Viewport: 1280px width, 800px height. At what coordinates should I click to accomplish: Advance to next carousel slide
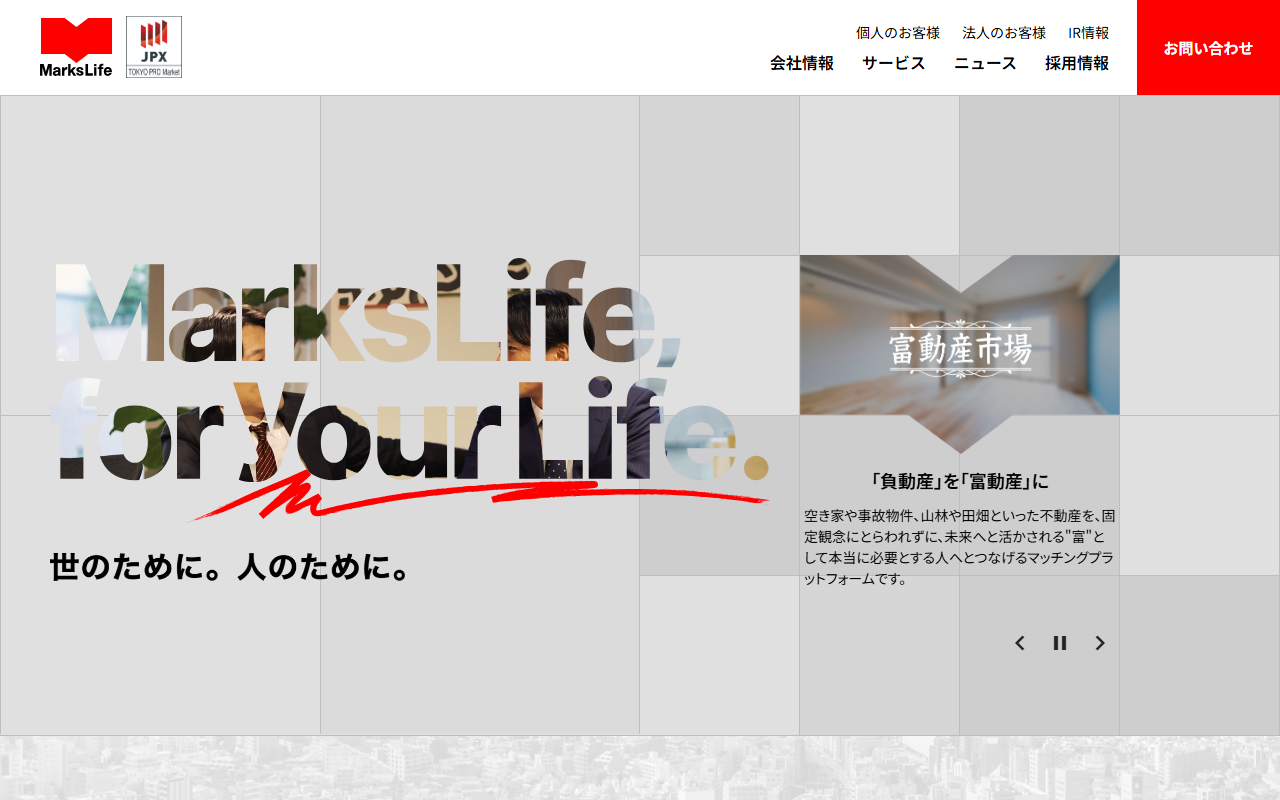pyautogui.click(x=1100, y=643)
